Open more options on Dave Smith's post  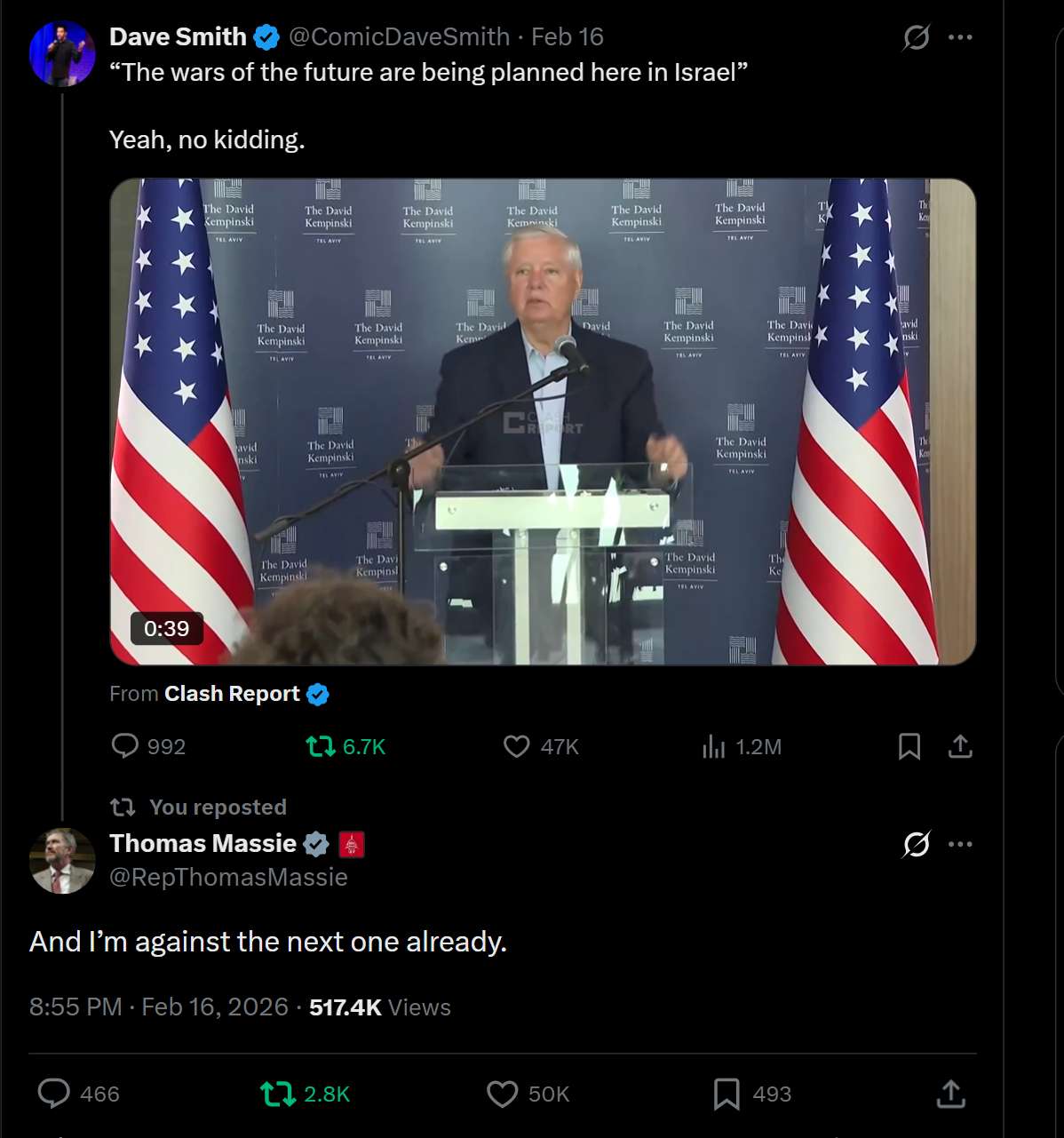point(960,37)
